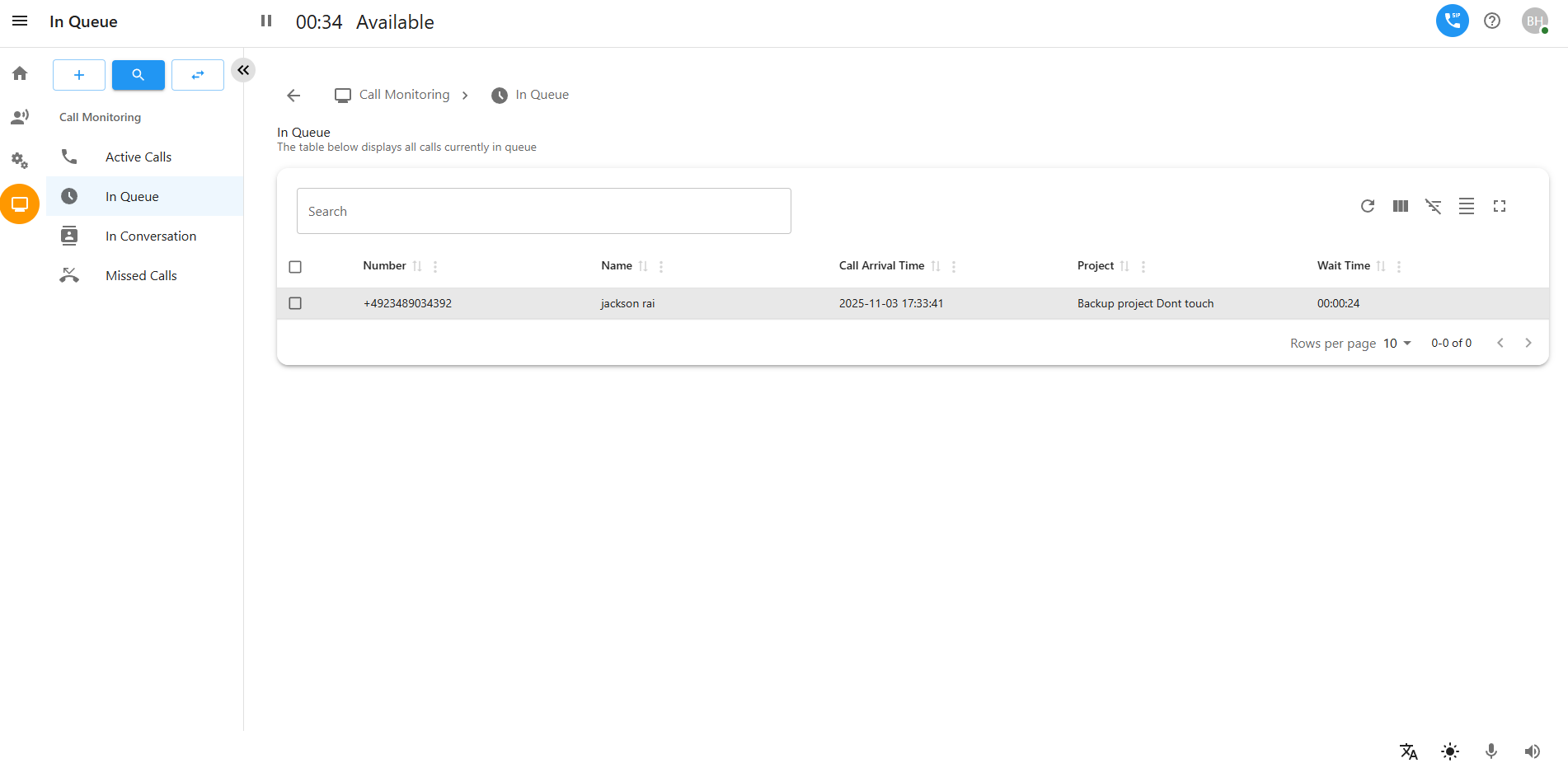Clear filters using the filter-off icon
Image resolution: width=1568 pixels, height=763 pixels.
coord(1433,206)
